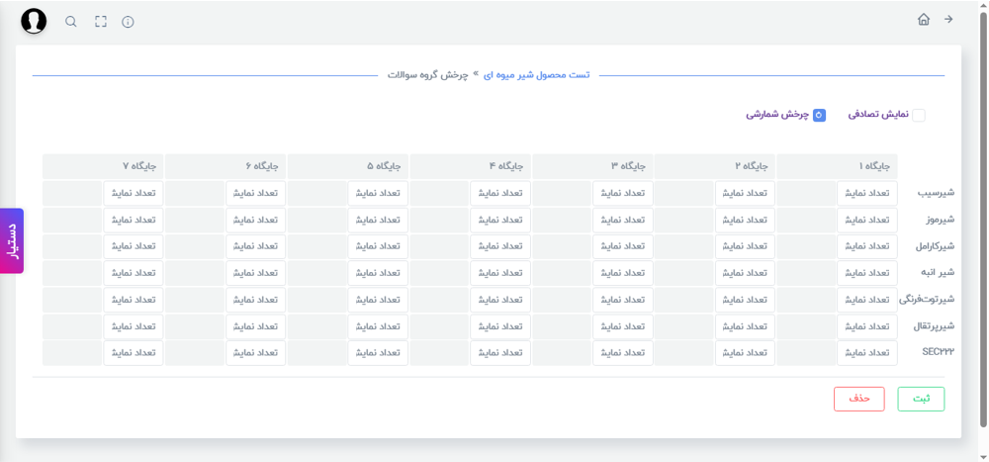This screenshot has width=990, height=462.
Task: Focus تعداد نمایش field for SEC۲۲۲ in جایگاه ۳
Action: point(623,353)
